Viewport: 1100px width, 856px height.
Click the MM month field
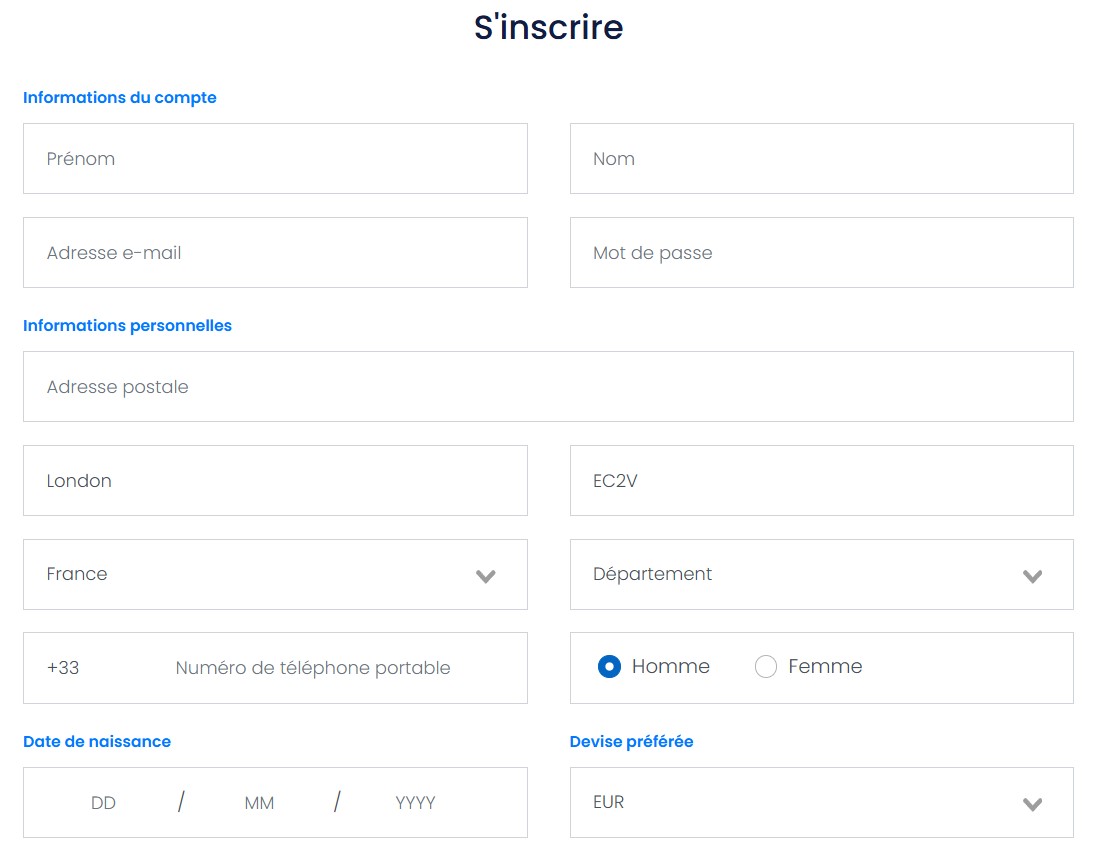click(259, 803)
